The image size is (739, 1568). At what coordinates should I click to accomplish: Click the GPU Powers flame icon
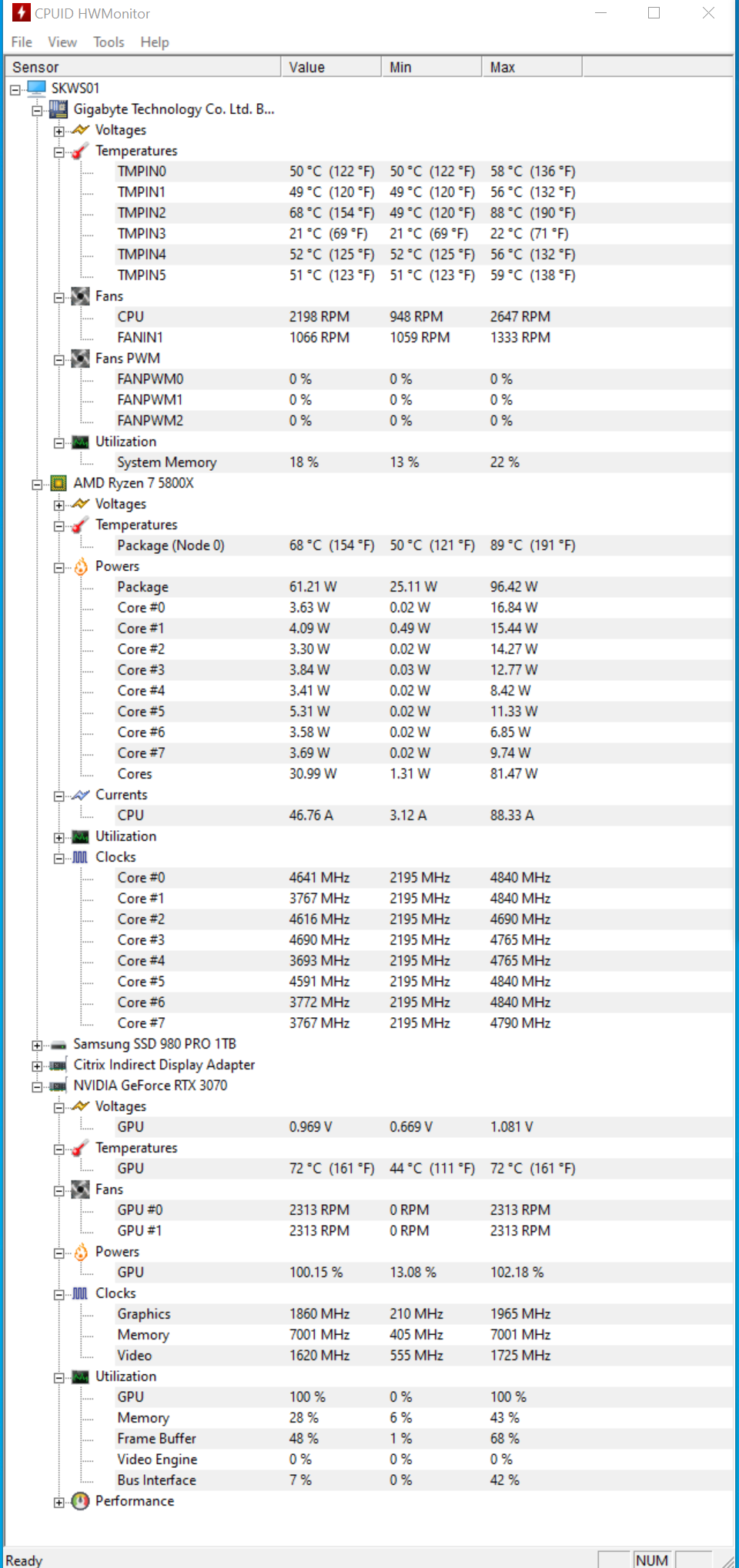pyautogui.click(x=81, y=1253)
